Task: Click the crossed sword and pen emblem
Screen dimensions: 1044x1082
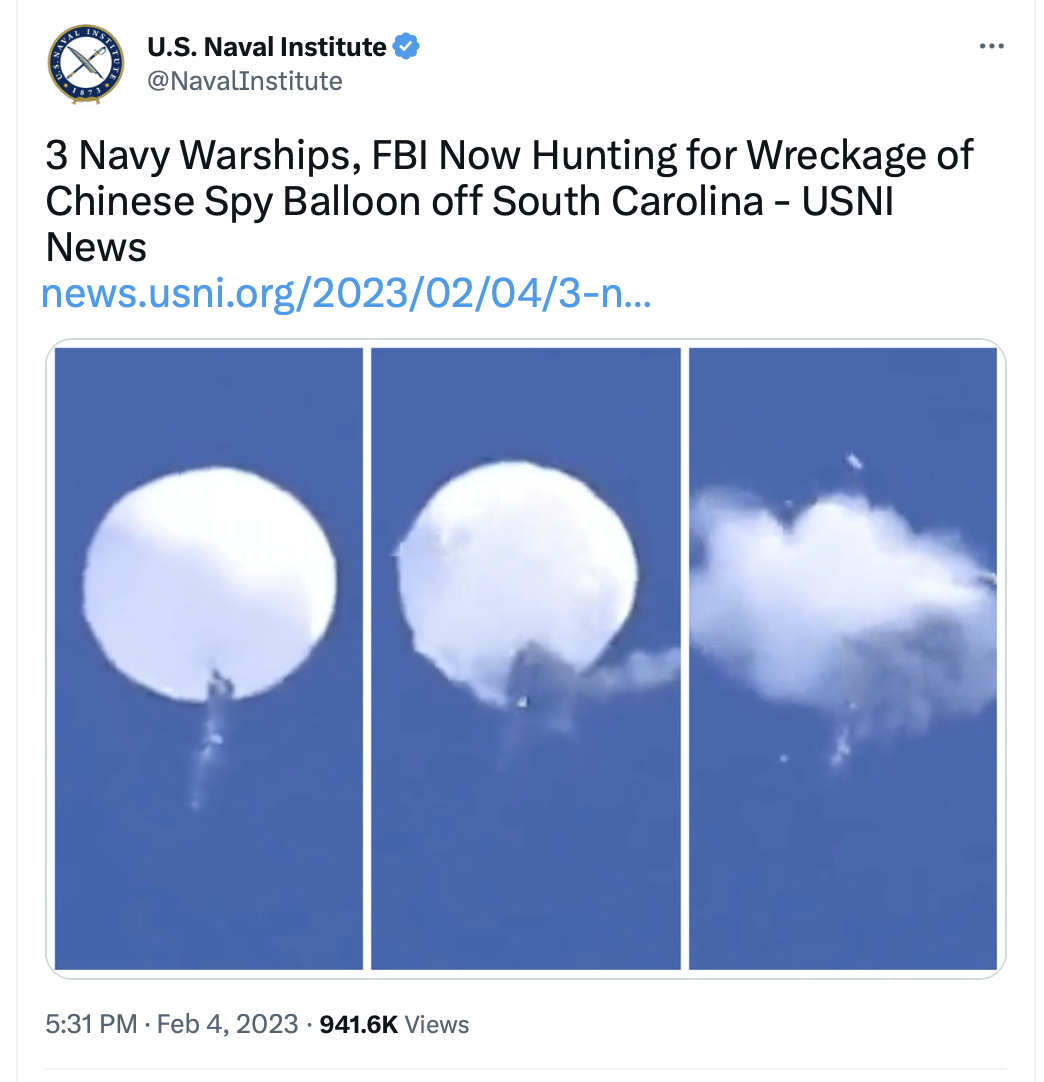Action: 86,63
